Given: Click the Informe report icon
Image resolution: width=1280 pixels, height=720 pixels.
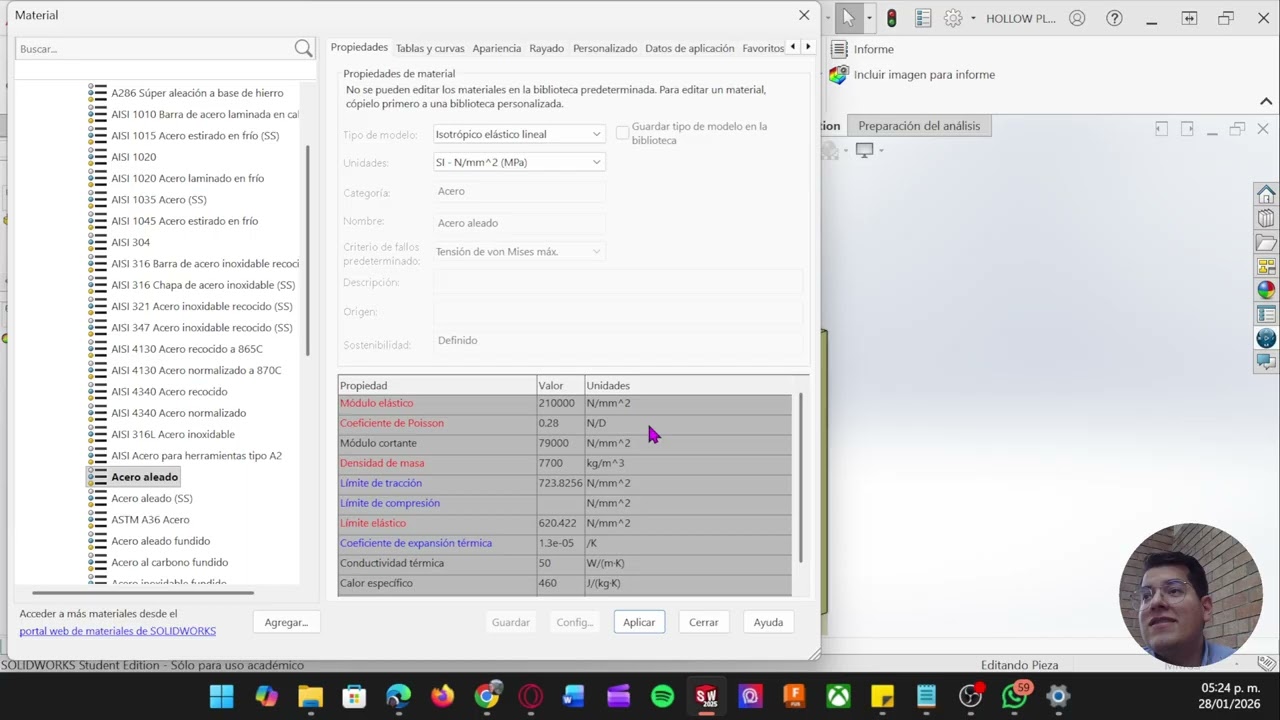Looking at the screenshot, I should pos(840,49).
